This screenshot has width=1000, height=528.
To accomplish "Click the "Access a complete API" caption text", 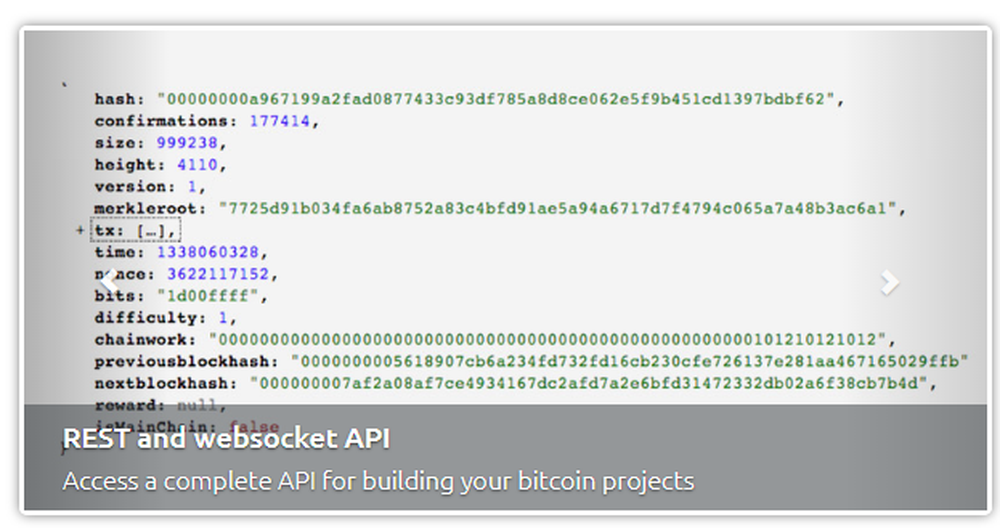I will coord(378,481).
